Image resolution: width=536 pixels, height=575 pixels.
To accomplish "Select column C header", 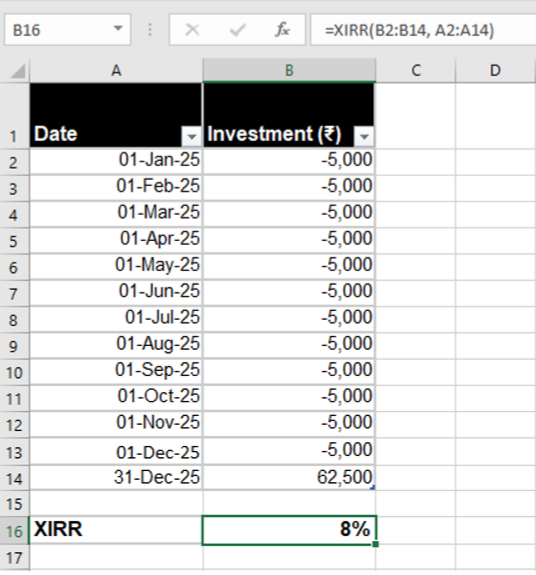I will [x=416, y=70].
